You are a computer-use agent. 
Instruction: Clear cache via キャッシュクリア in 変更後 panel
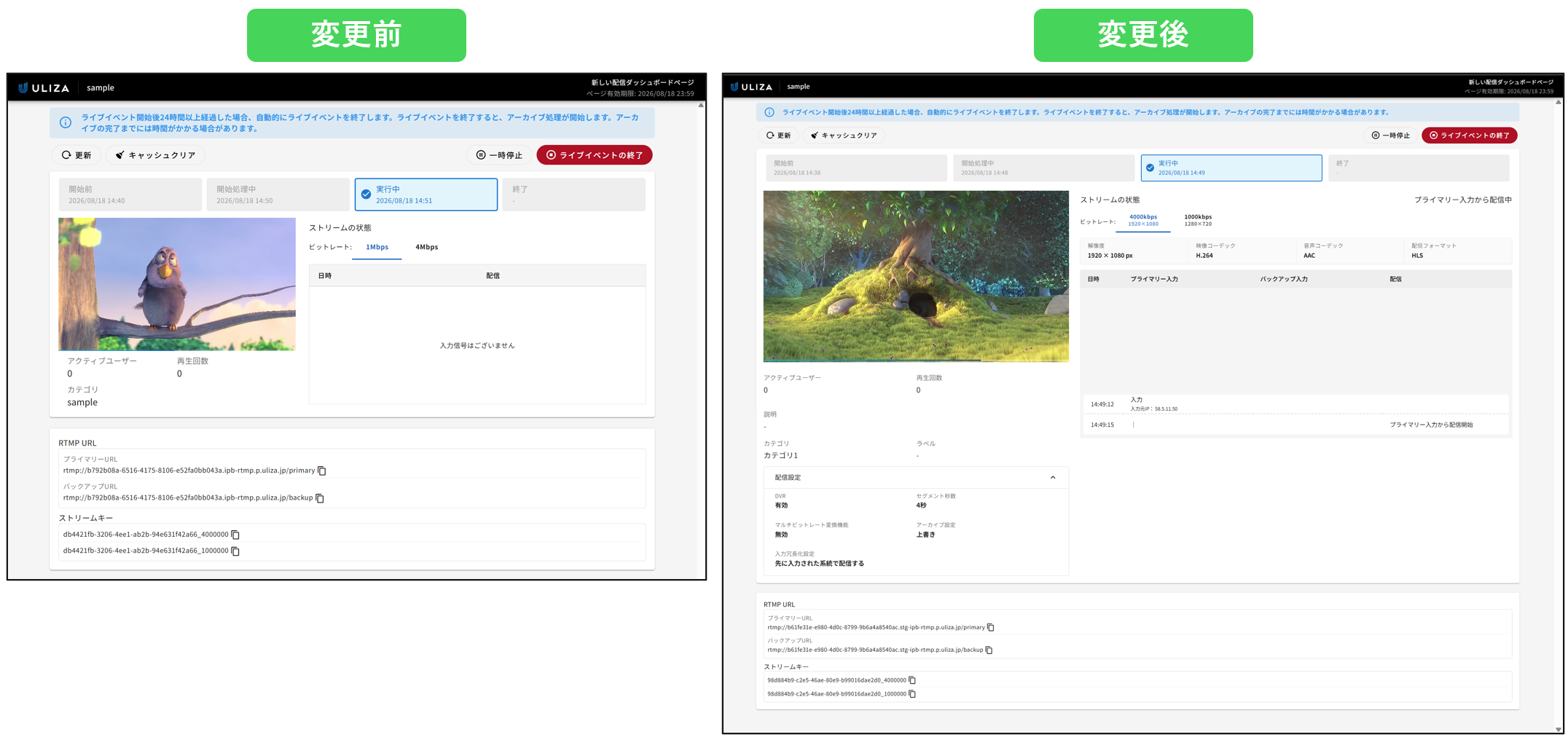coord(844,135)
